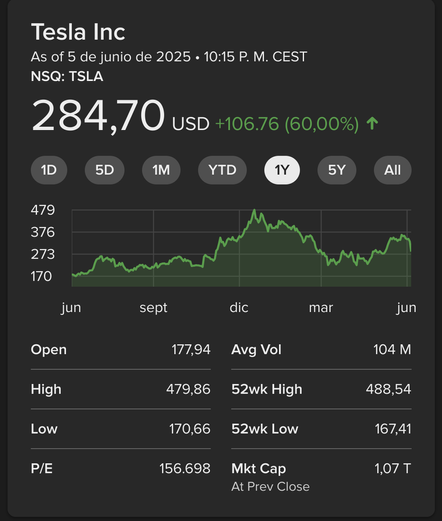Image resolution: width=442 pixels, height=521 pixels.
Task: Click the 284,70 price value
Action: (98, 116)
